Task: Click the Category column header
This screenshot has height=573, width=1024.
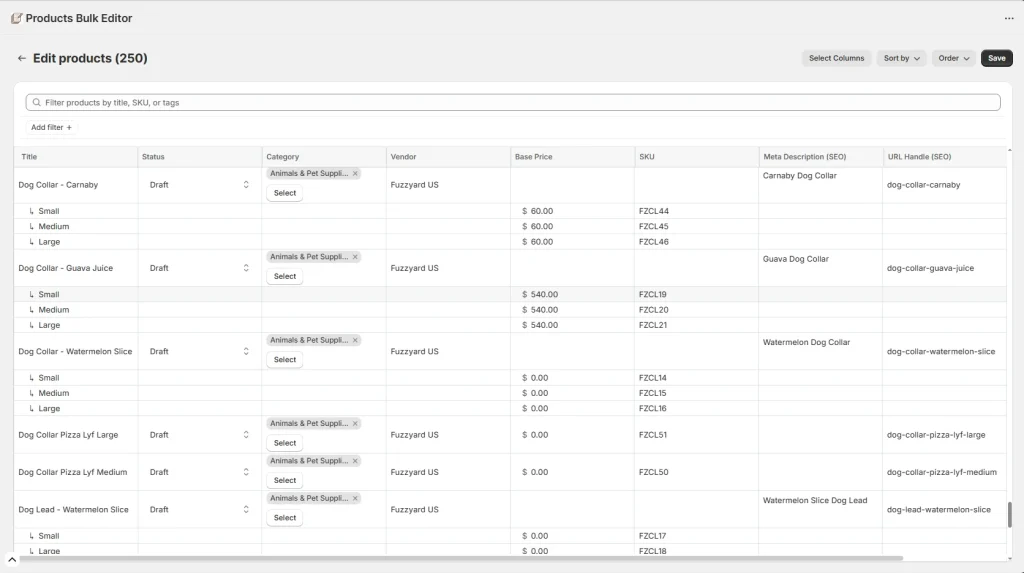Action: coord(324,157)
